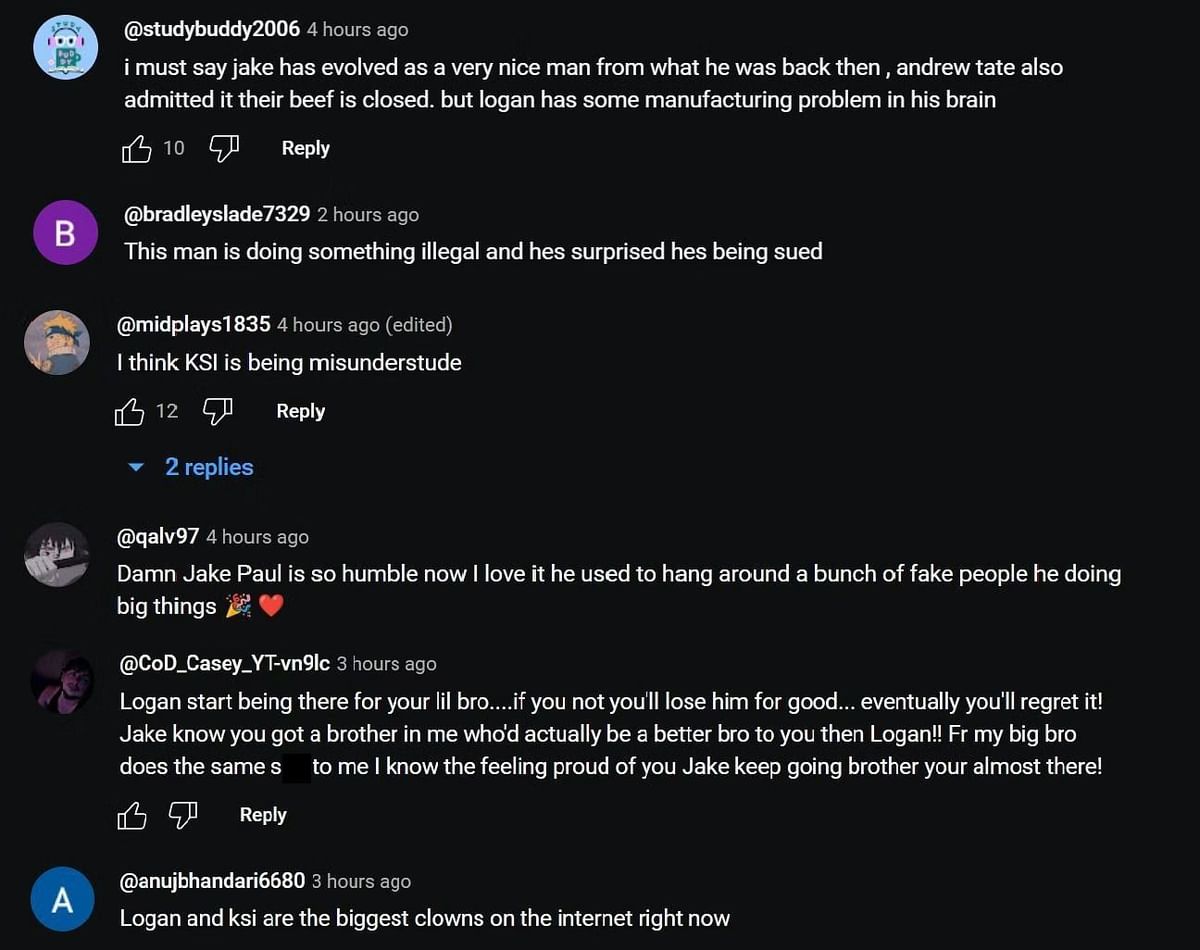Like @CoD_Casey_YT-vn9lc's comment
This screenshot has height=950, width=1200.
[132, 815]
